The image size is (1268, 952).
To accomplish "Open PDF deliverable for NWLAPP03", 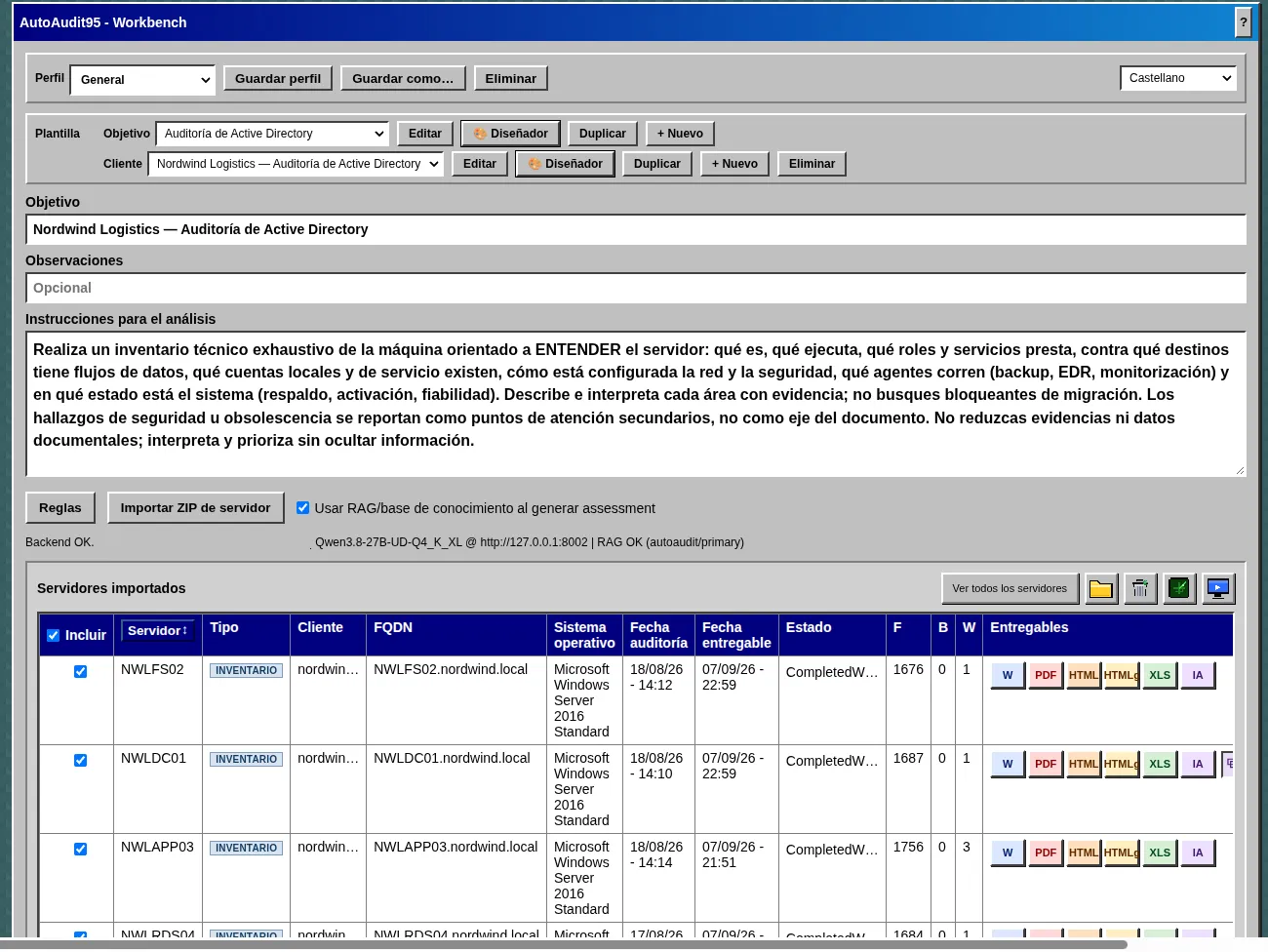I will point(1046,853).
